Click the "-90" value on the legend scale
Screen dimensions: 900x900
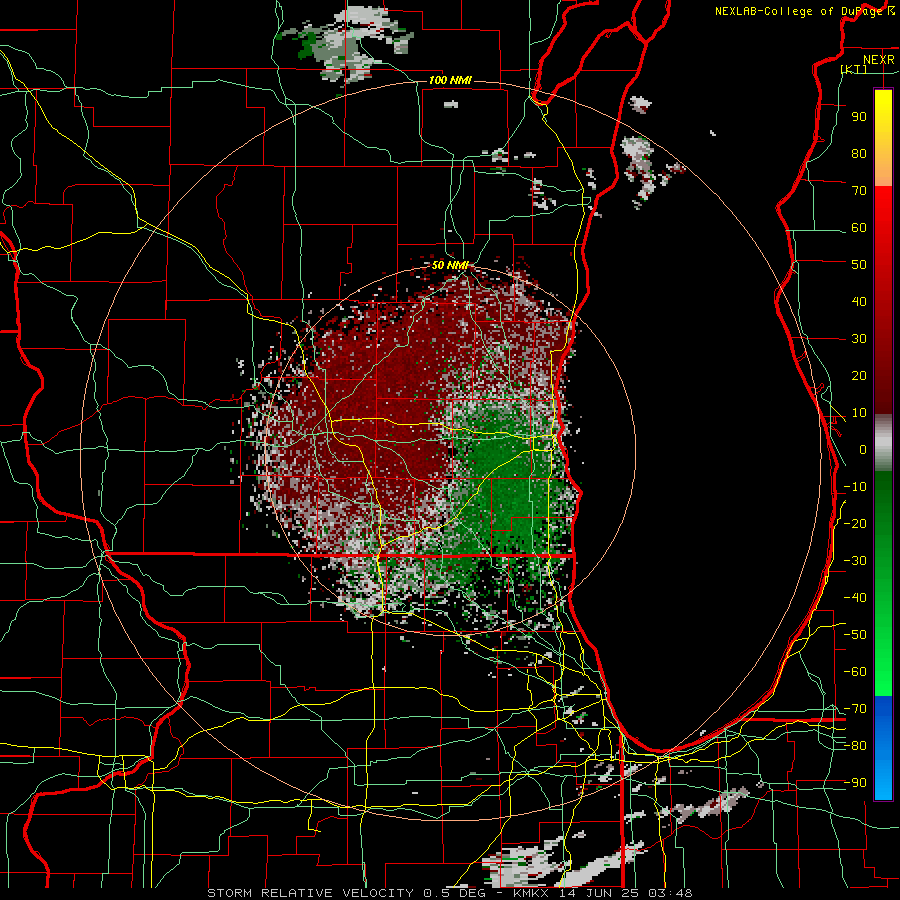coord(855,783)
